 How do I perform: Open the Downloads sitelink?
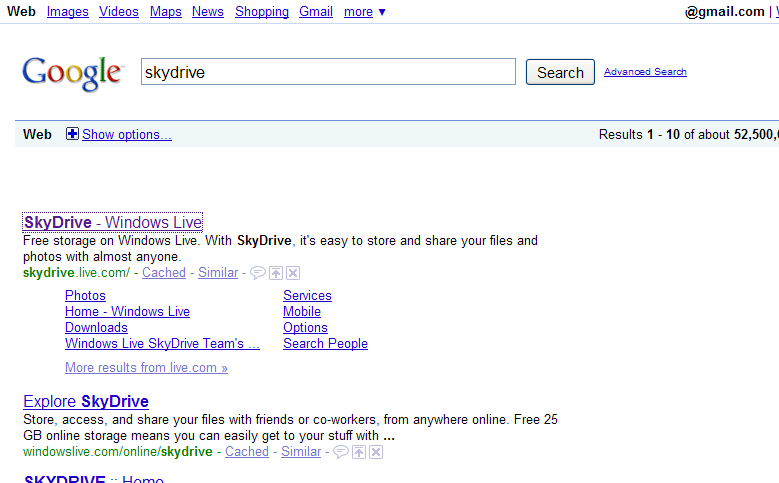pos(96,327)
